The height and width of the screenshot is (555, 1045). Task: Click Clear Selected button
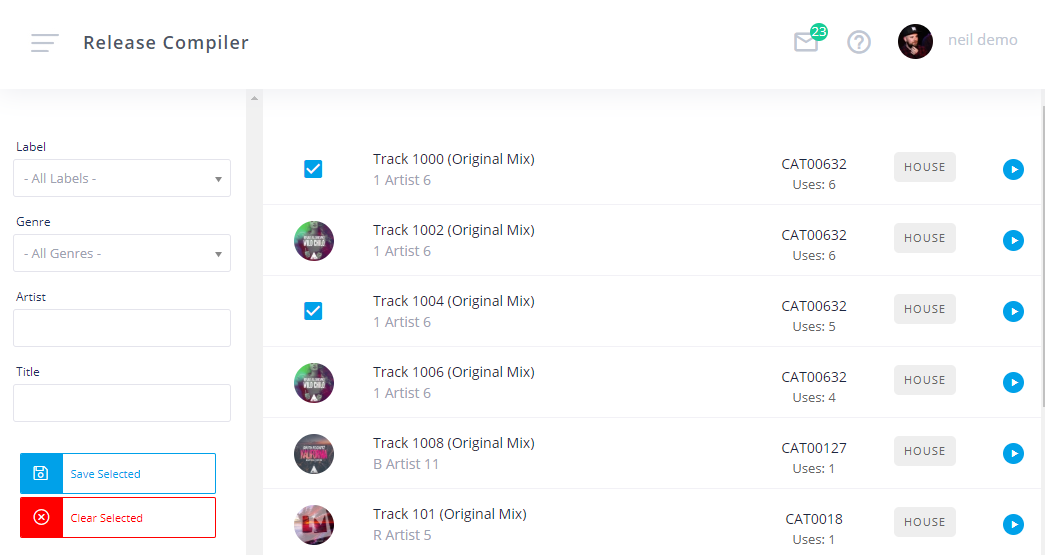[x=118, y=518]
